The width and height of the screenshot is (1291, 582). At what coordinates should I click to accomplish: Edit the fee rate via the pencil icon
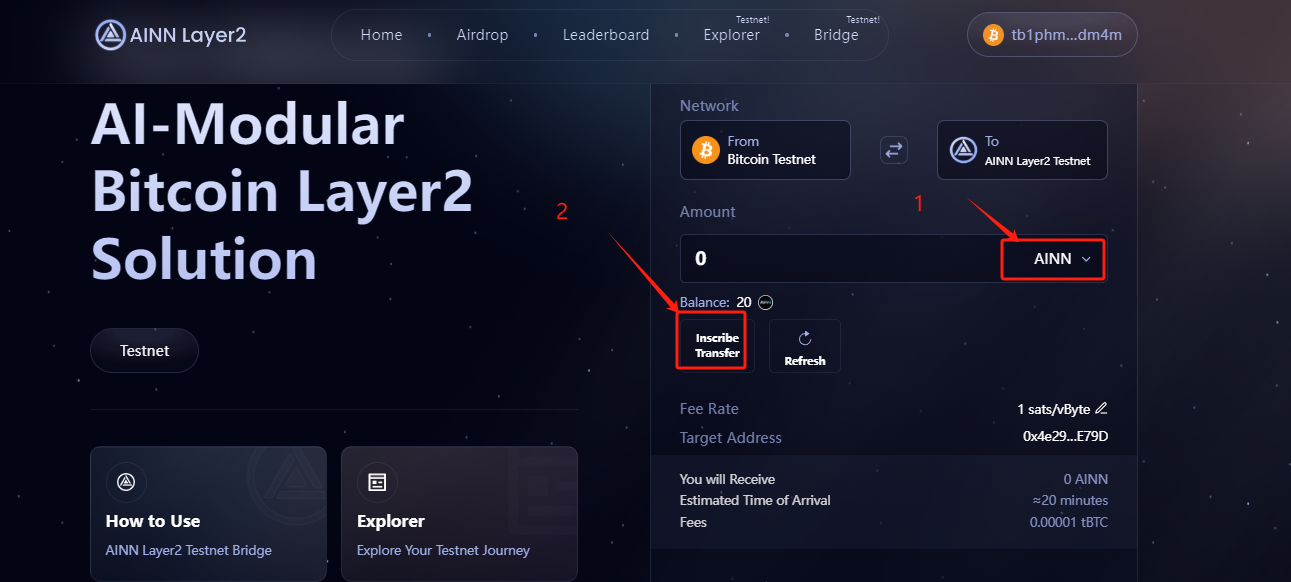point(1101,408)
